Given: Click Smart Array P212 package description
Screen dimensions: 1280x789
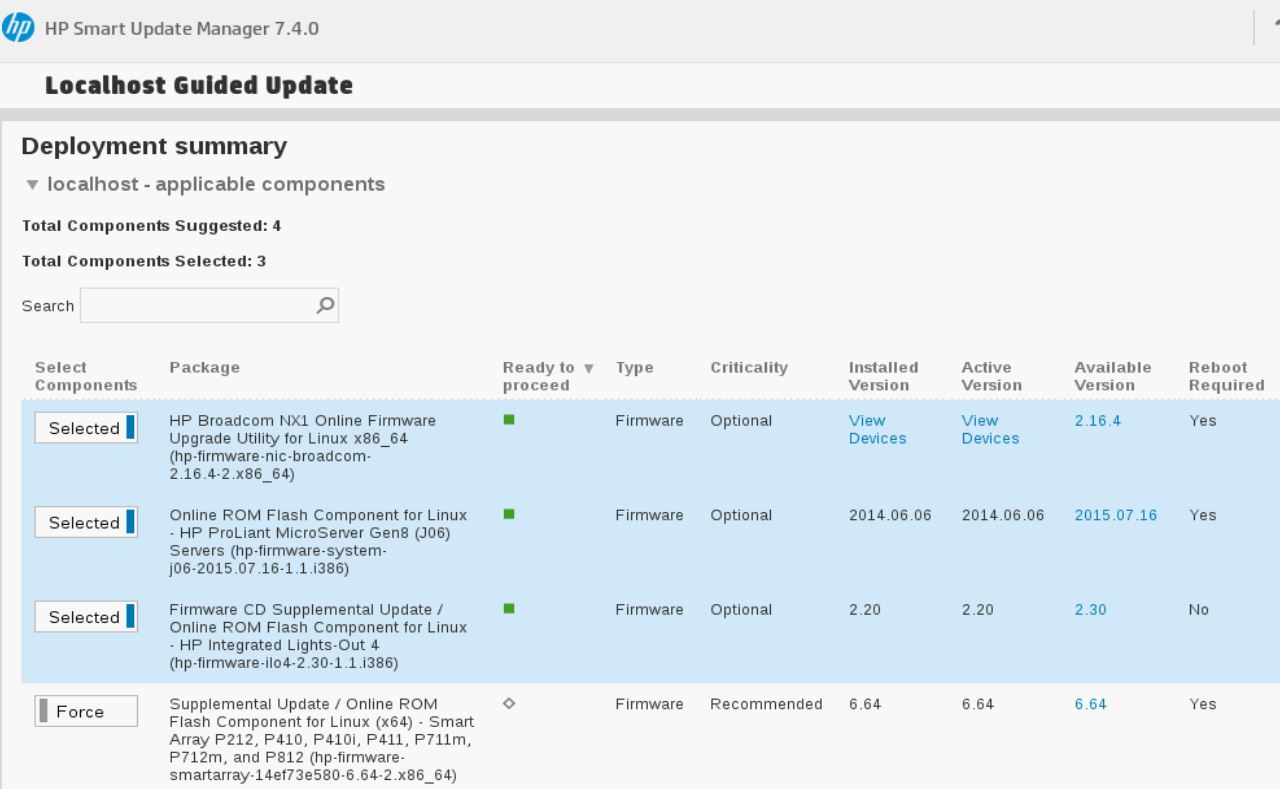Looking at the screenshot, I should pos(322,739).
